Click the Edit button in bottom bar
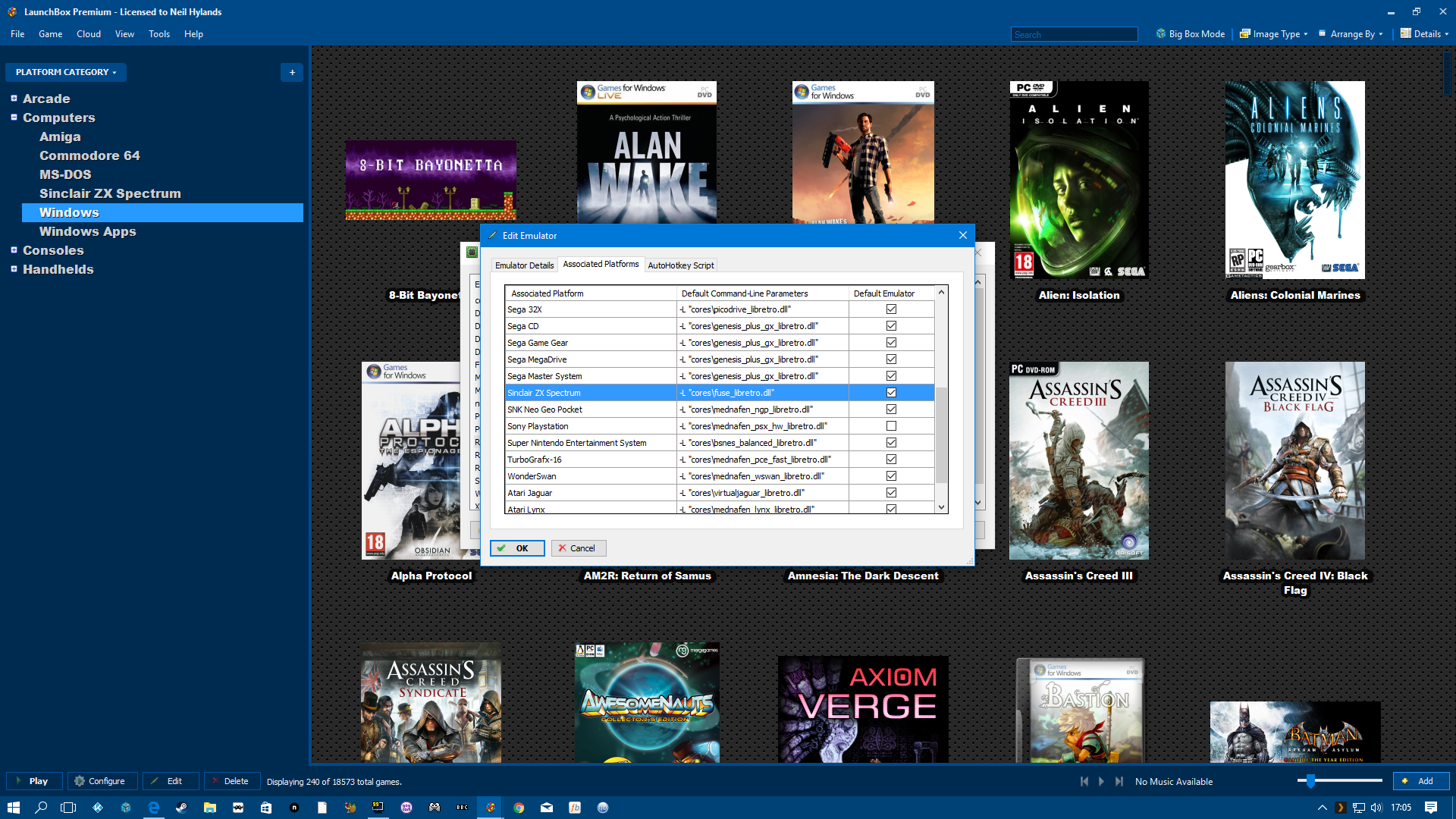Image resolution: width=1456 pixels, height=819 pixels. click(171, 781)
